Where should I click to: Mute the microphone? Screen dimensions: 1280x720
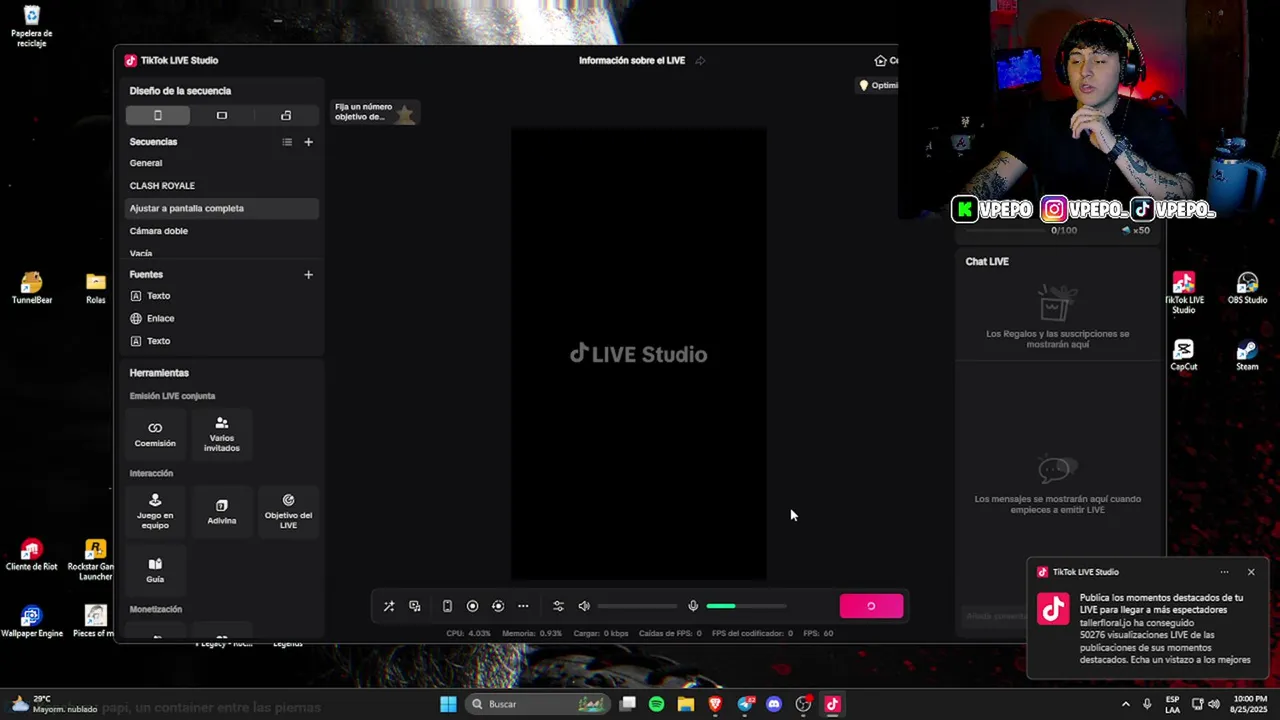click(x=693, y=606)
